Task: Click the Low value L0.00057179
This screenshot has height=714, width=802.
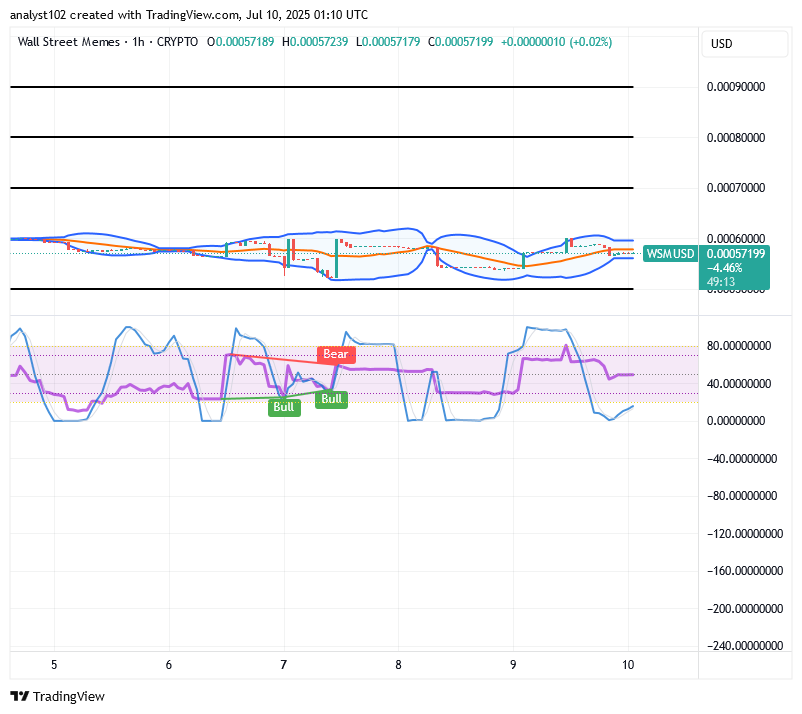Action: tap(388, 42)
